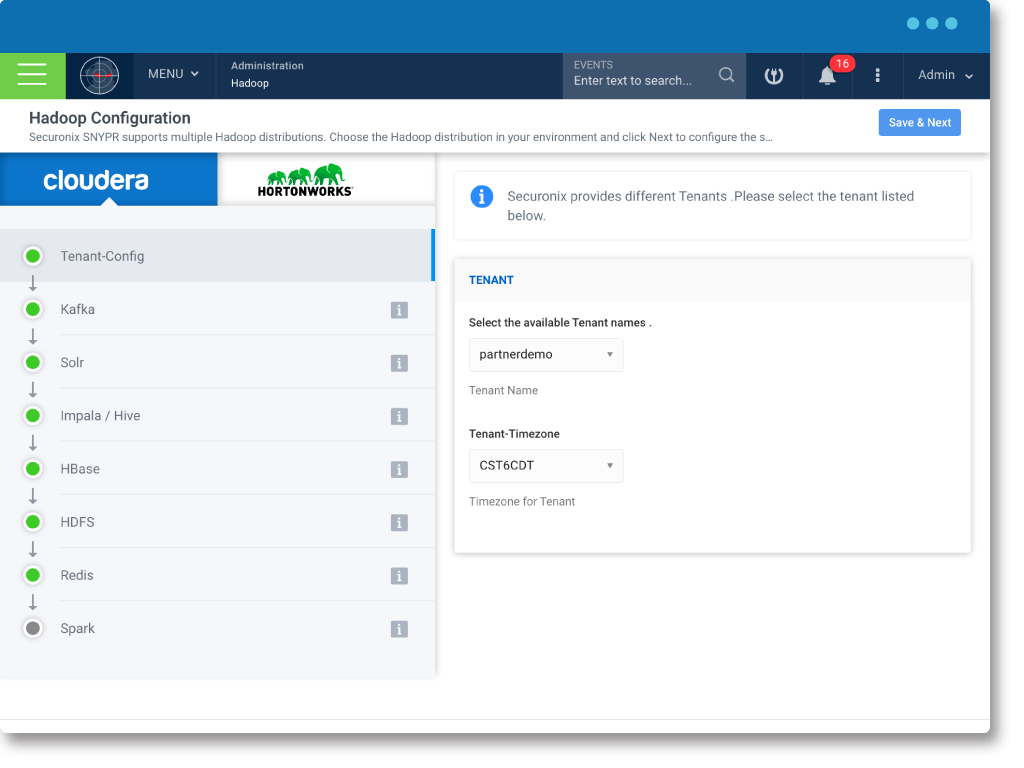Viewport: 1024px width, 768px height.
Task: Click the plug connection icon in header
Action: click(773, 76)
